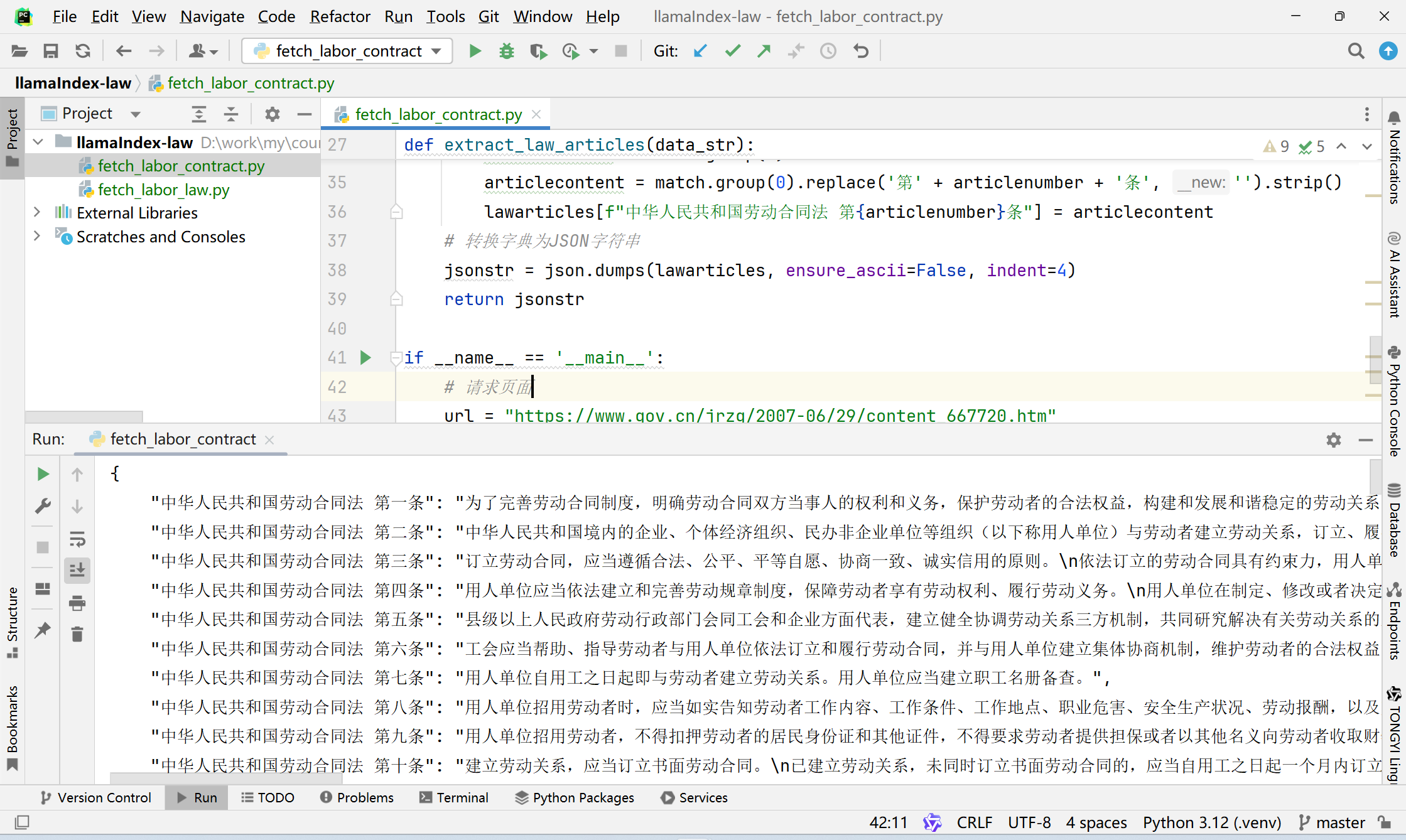Open Search Everywhere magnifier icon
Screen dimensions: 1406x840
point(1356,51)
